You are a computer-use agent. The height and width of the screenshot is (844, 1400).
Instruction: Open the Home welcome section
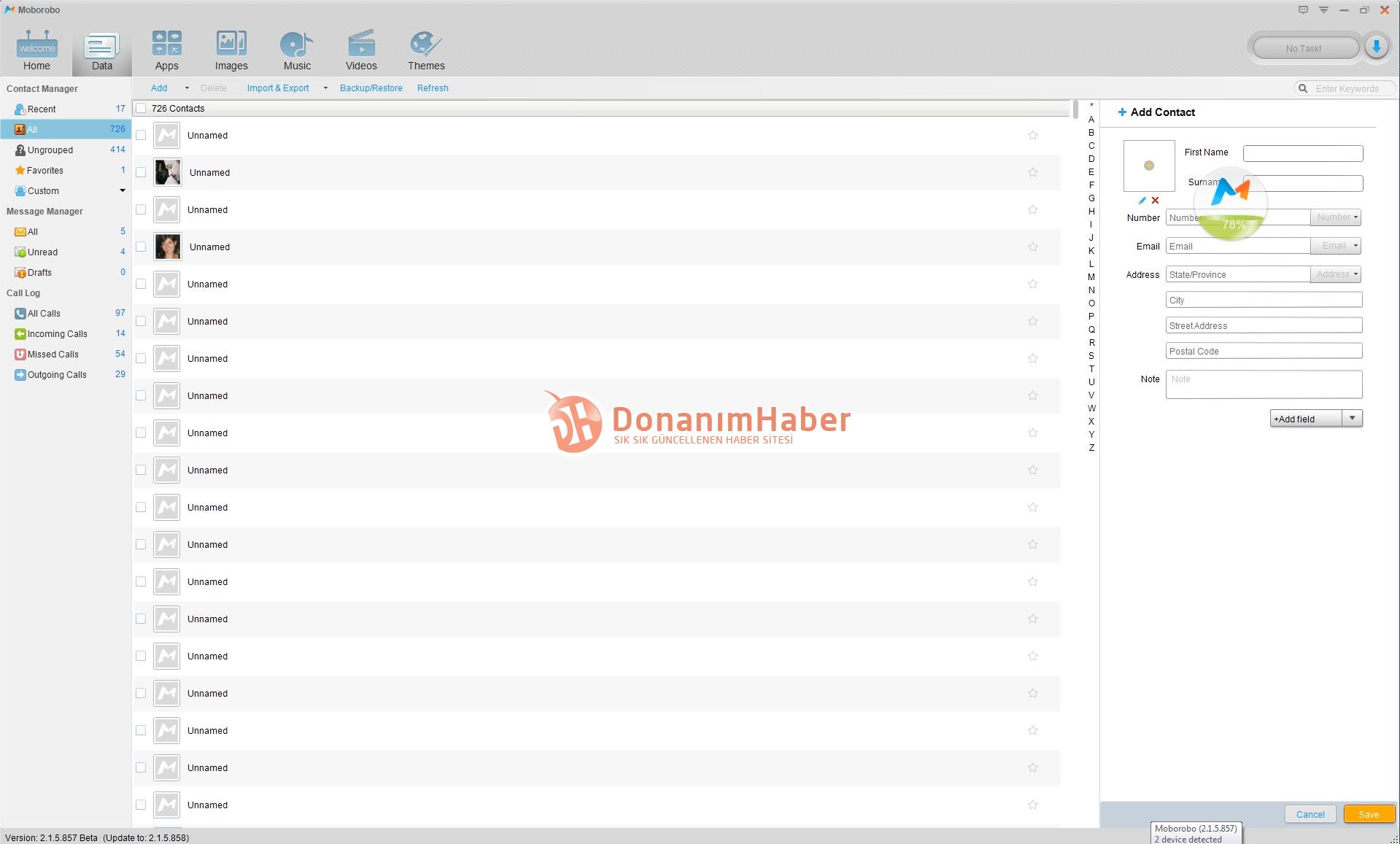(x=36, y=51)
